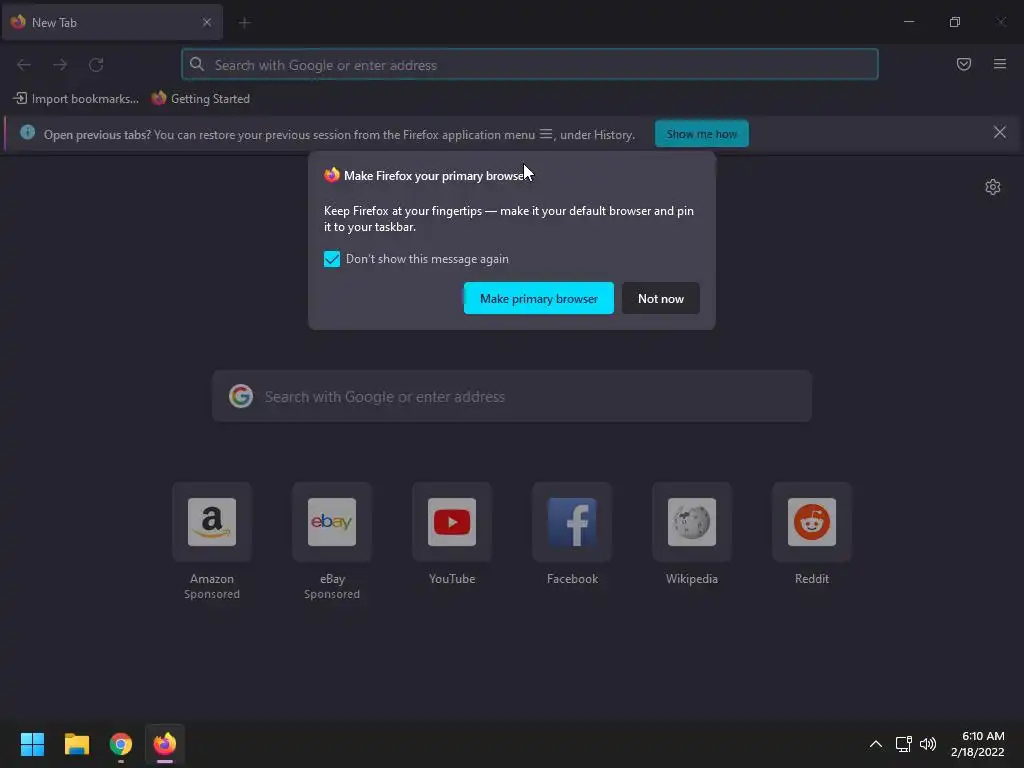Click Firefox icon in the taskbar

[x=165, y=744]
